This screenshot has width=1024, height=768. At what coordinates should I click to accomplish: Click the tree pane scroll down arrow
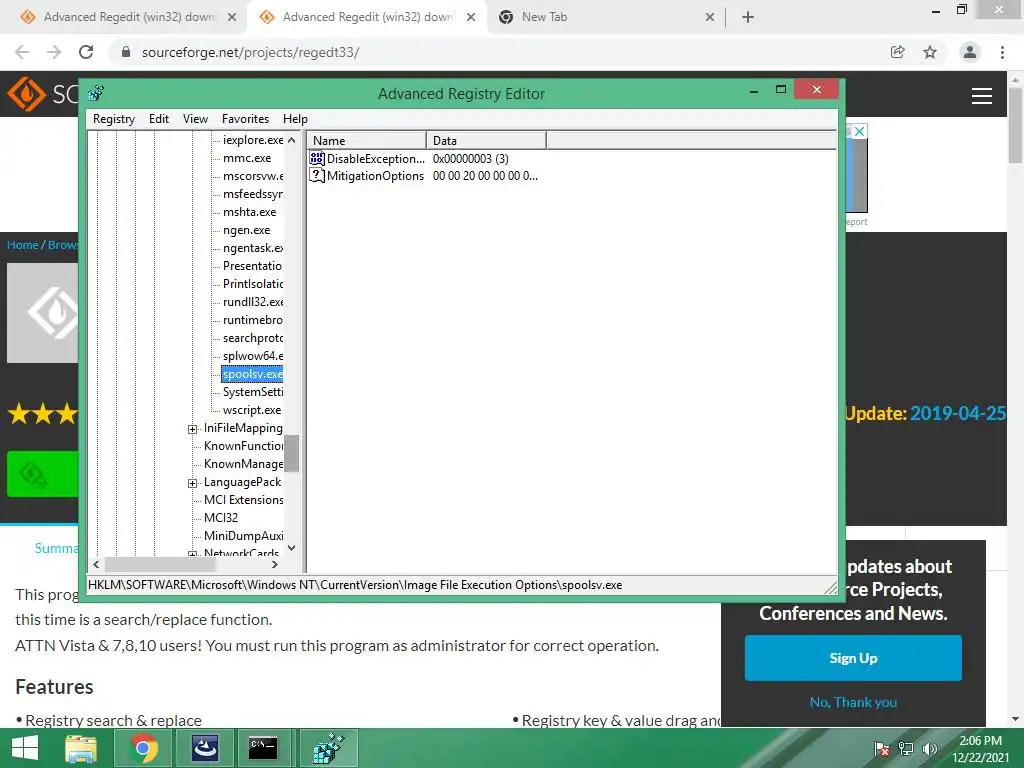291,548
